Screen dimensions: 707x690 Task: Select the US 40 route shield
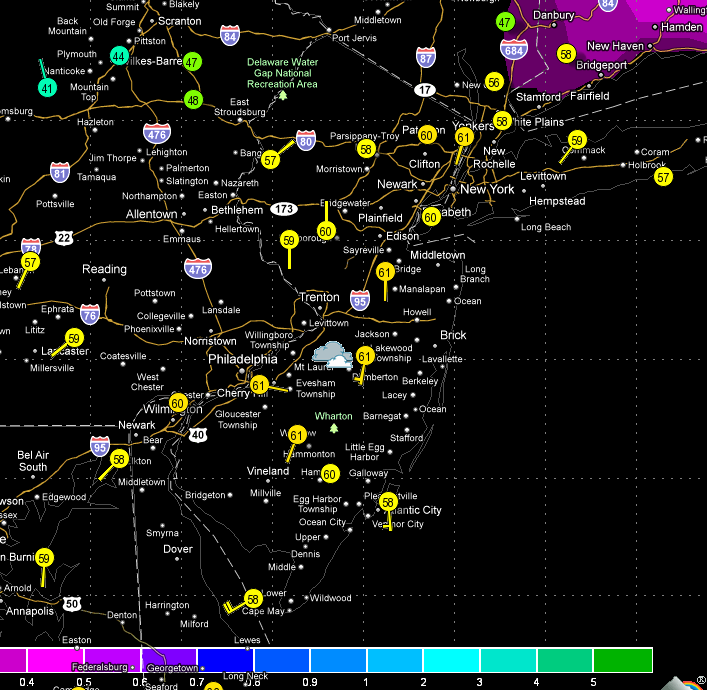coord(199,435)
